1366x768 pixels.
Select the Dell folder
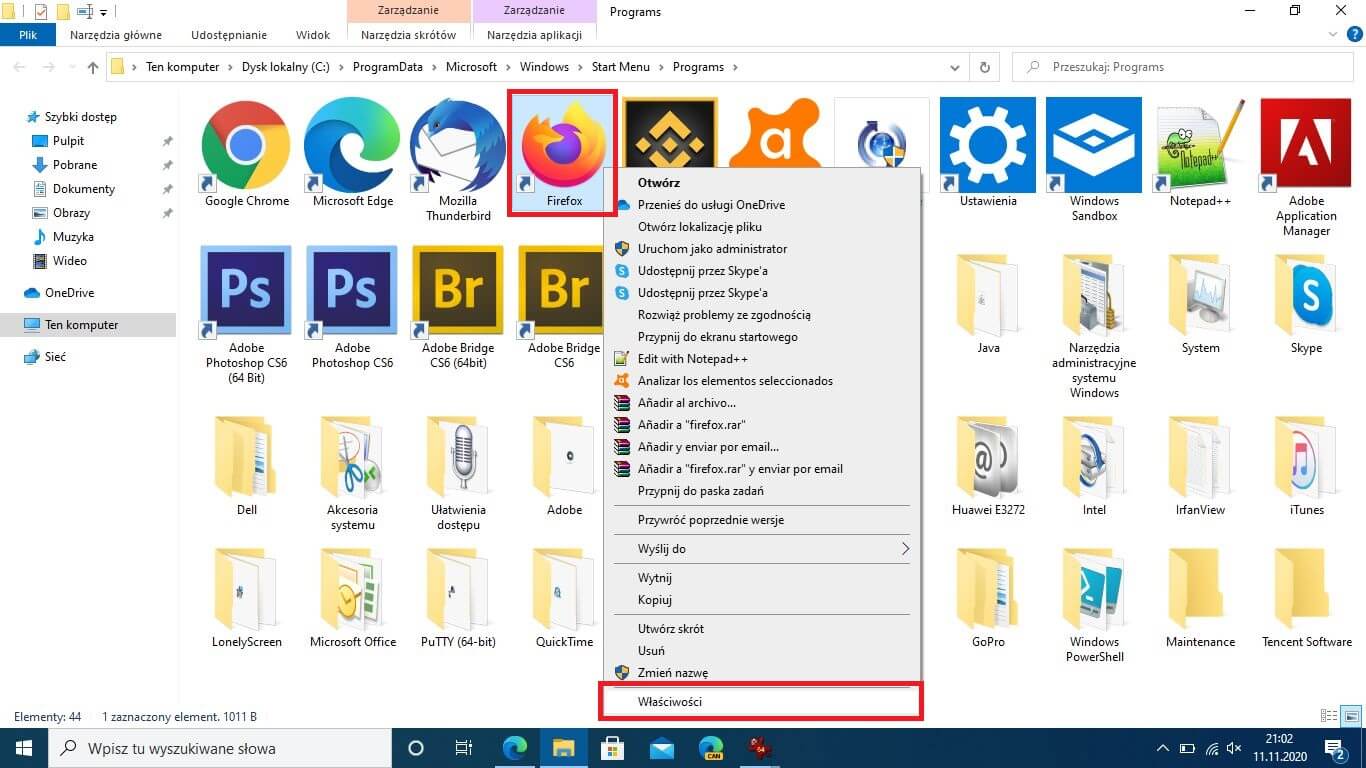point(246,455)
